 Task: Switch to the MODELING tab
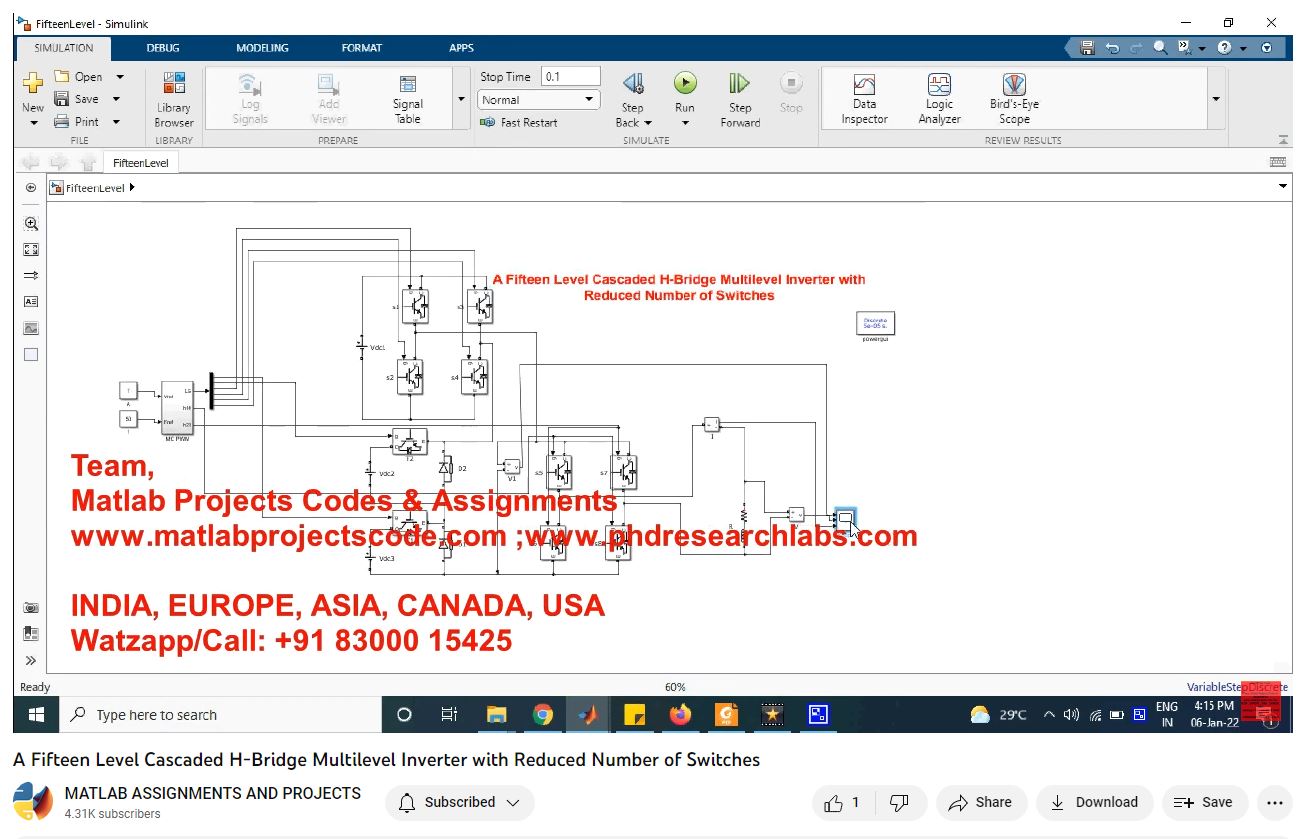pyautogui.click(x=262, y=48)
